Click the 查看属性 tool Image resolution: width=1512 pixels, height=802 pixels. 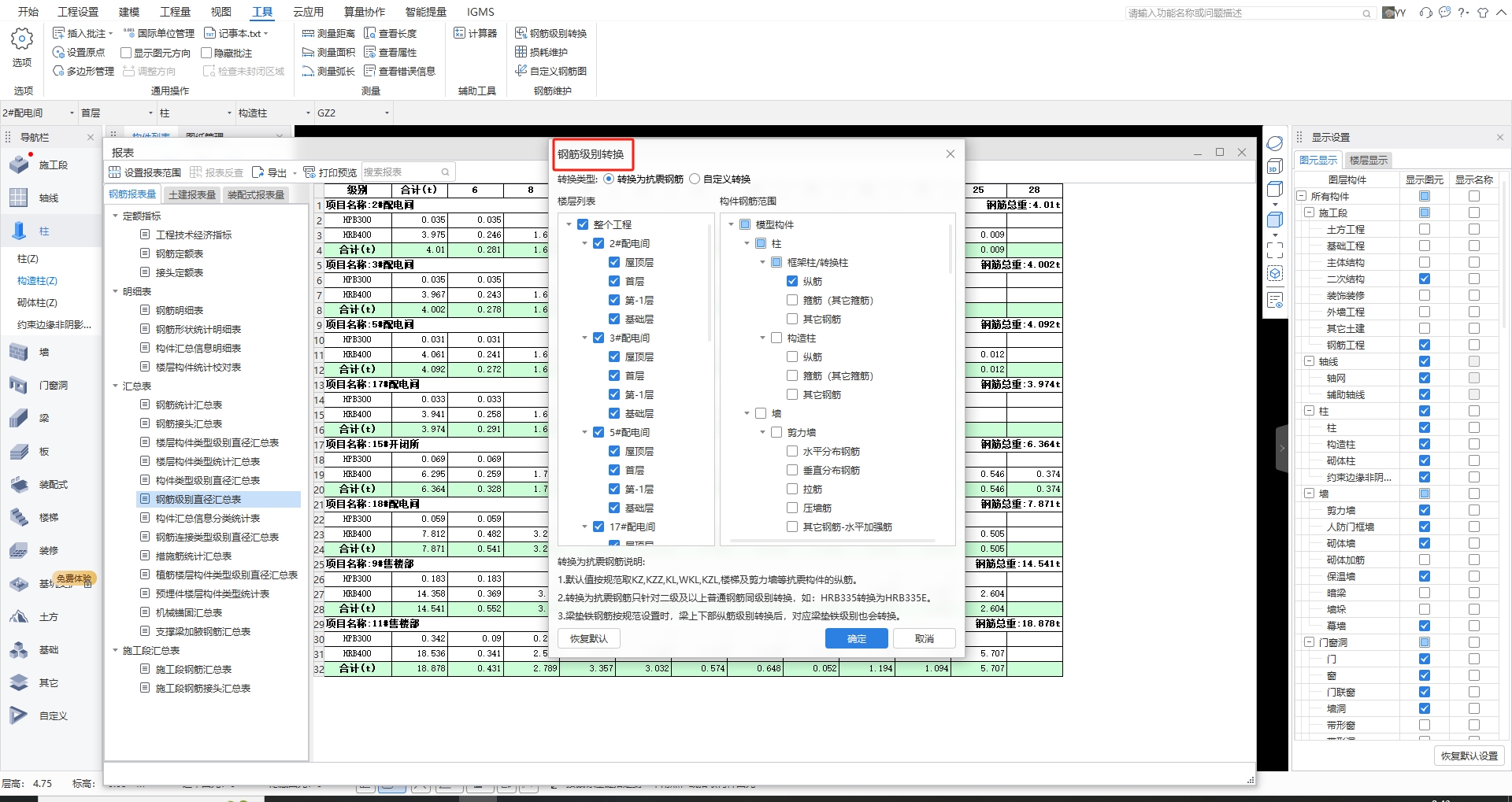tap(391, 52)
